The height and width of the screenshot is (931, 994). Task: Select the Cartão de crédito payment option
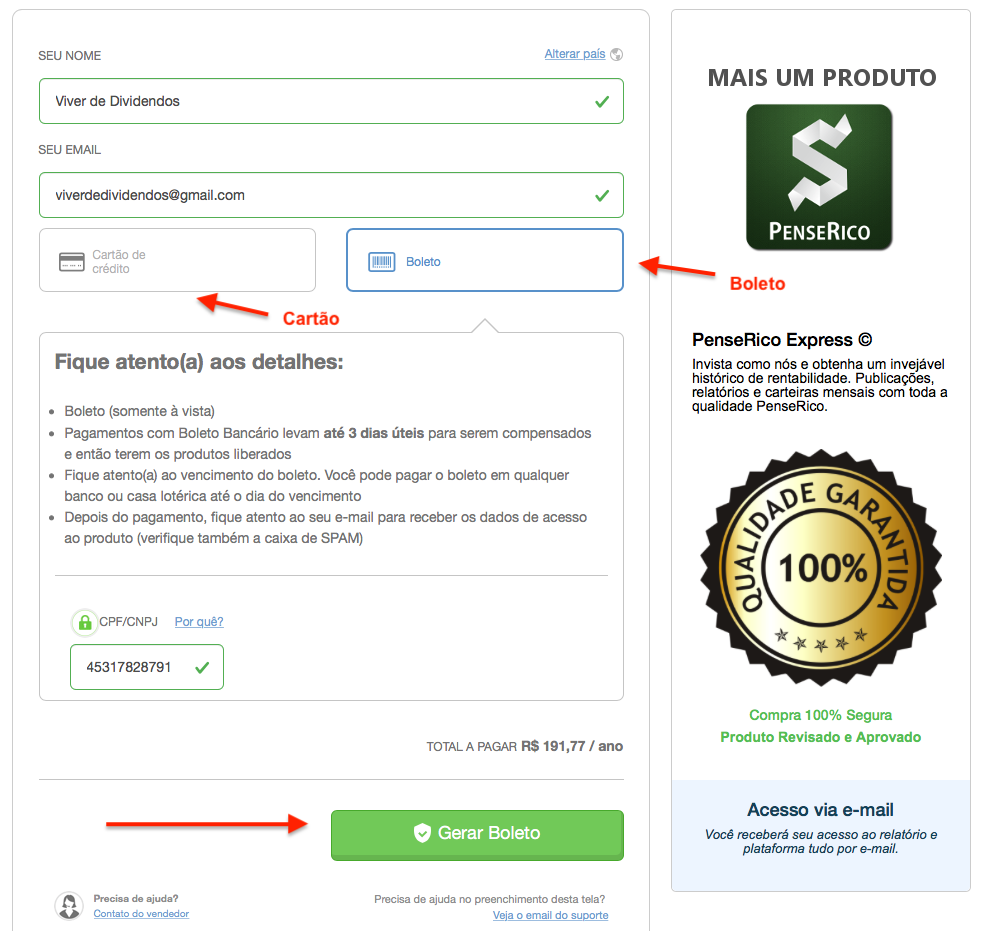coord(178,260)
